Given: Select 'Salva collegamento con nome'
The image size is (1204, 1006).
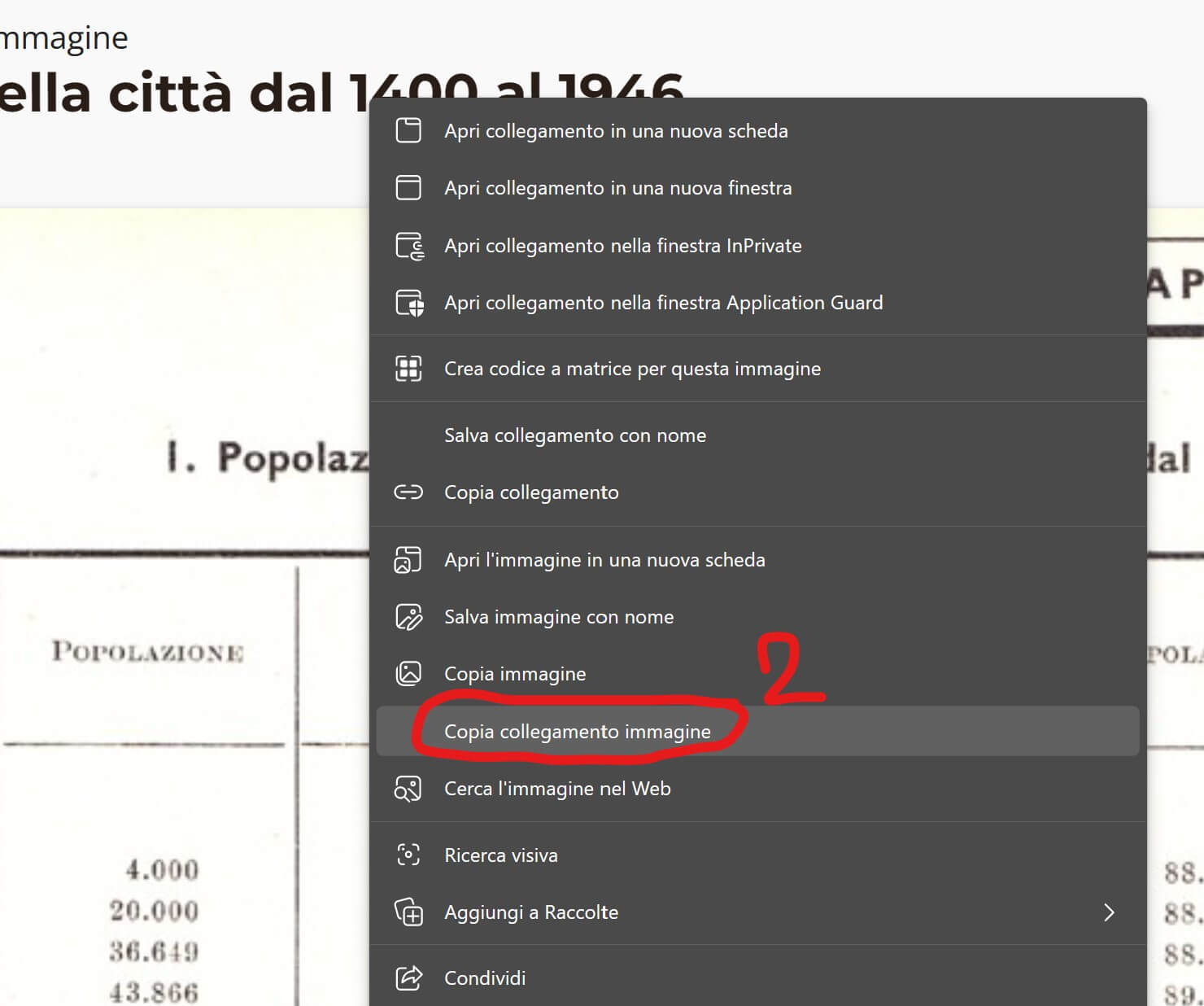Looking at the screenshot, I should pos(574,435).
